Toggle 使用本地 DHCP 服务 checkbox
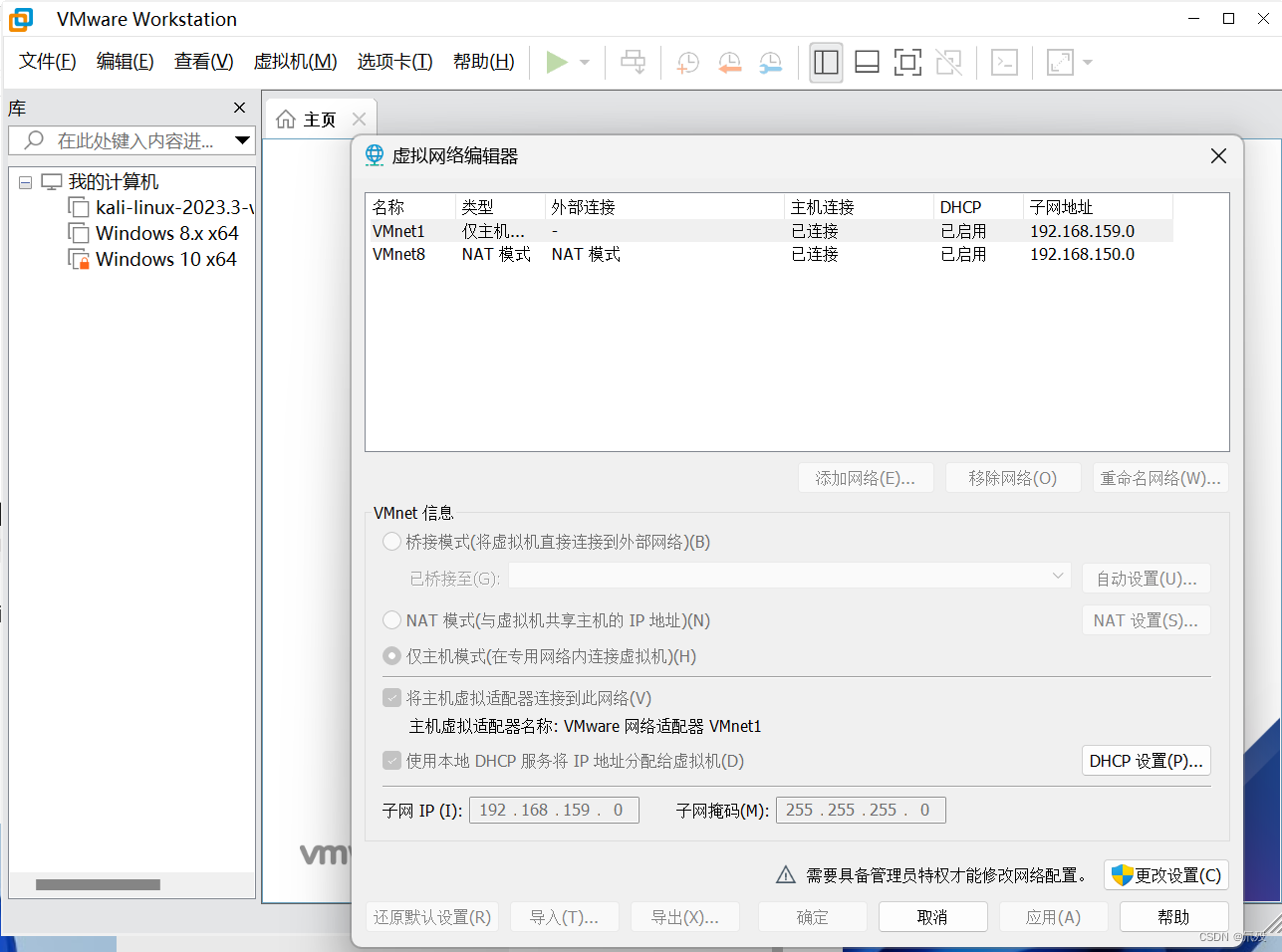The height and width of the screenshot is (952, 1282). [x=392, y=761]
